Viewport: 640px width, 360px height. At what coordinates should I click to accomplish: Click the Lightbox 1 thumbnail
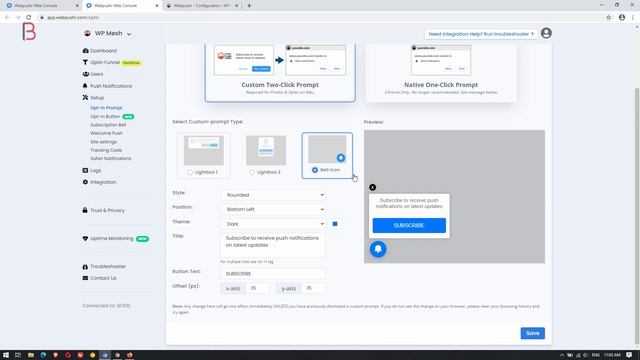click(x=204, y=150)
